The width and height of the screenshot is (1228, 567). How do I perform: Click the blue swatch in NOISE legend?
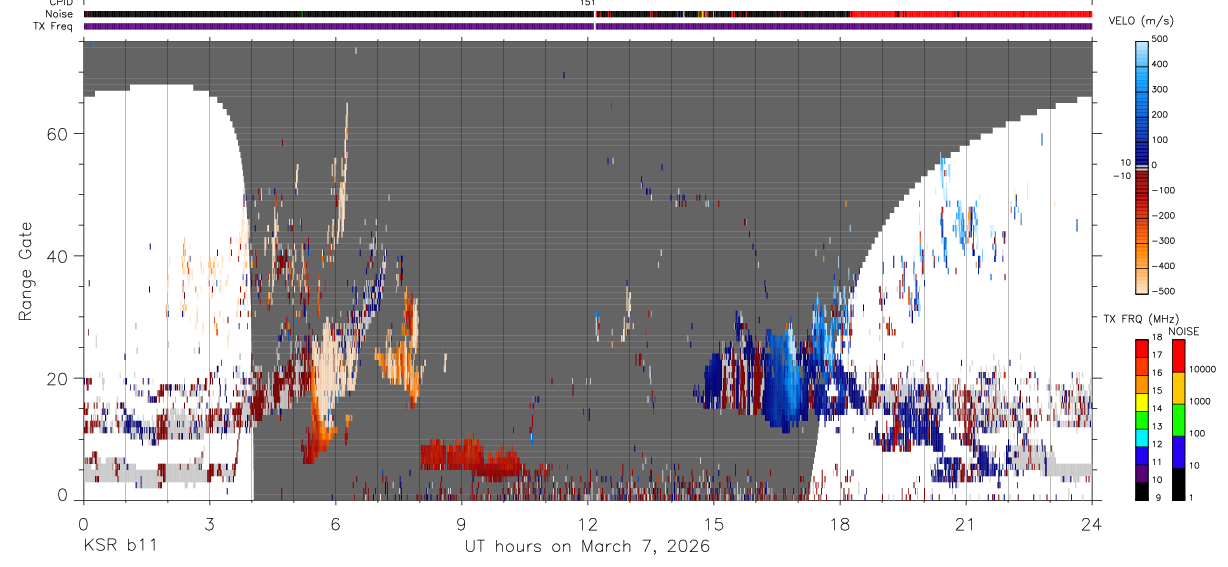(1178, 452)
